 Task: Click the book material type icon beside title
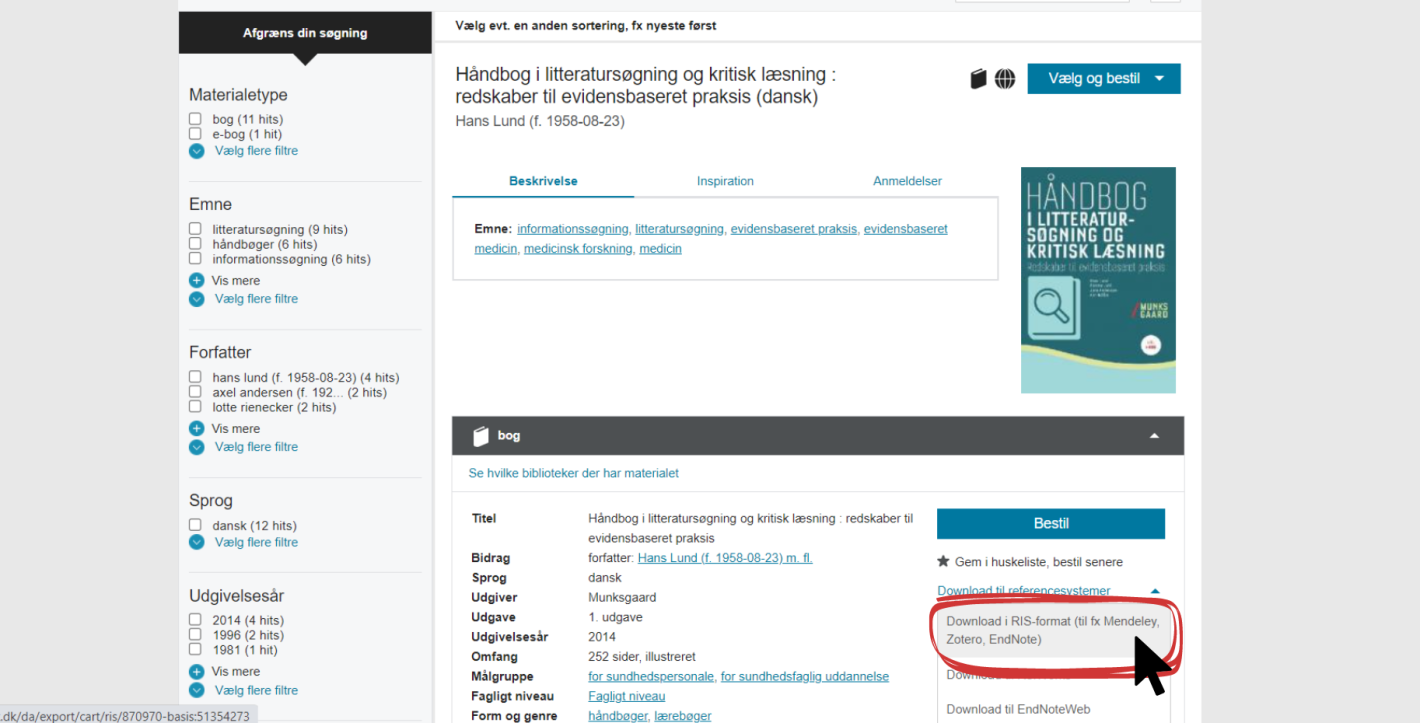pyautogui.click(x=979, y=79)
